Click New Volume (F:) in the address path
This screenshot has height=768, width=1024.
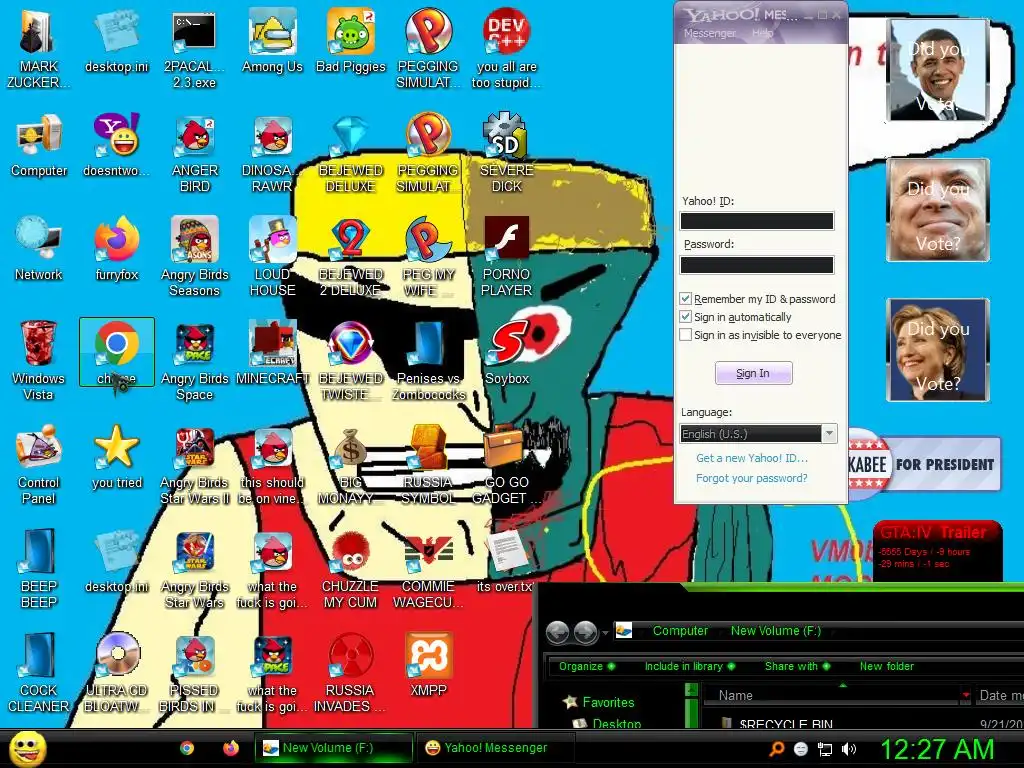(776, 631)
